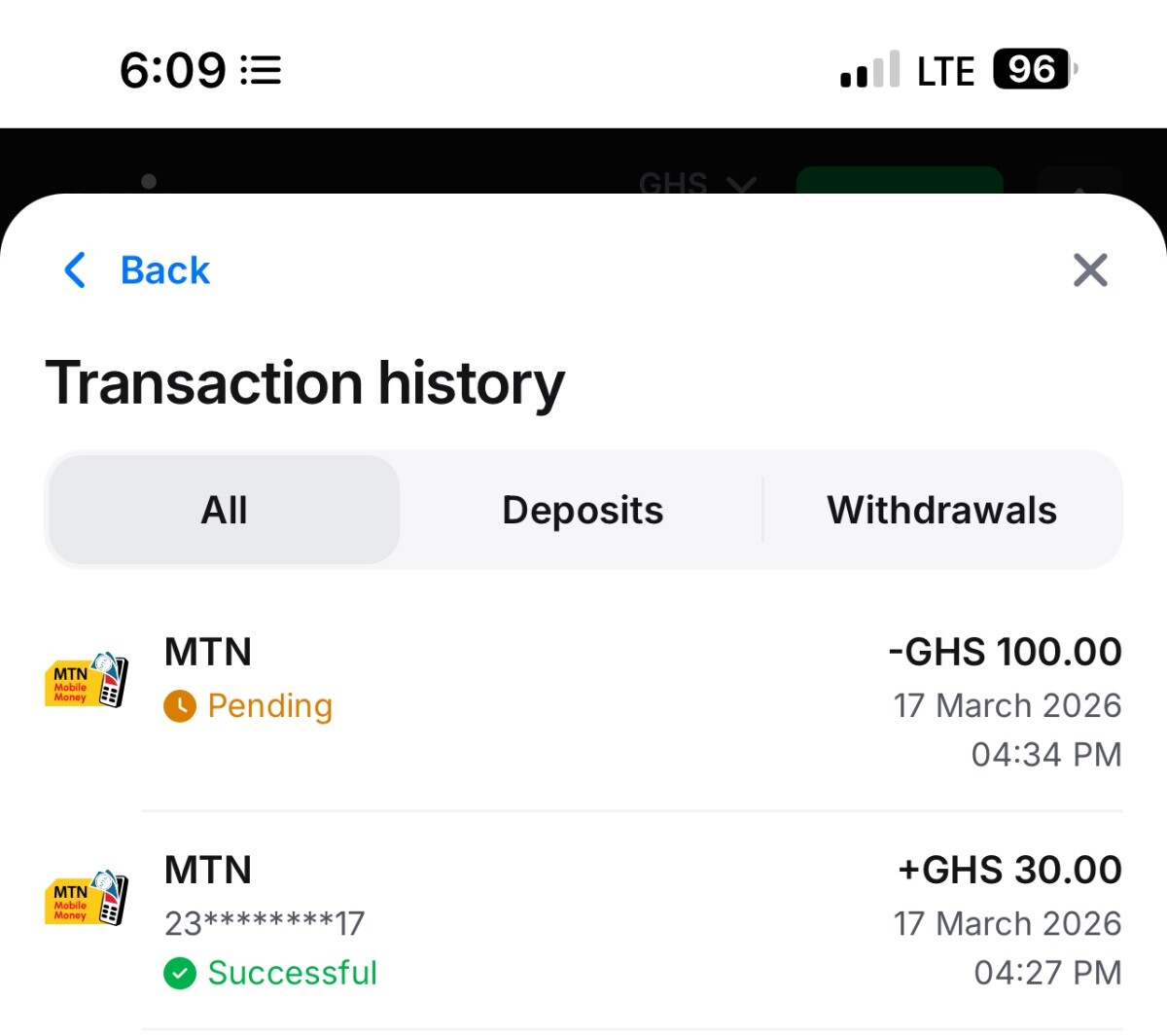Image resolution: width=1167 pixels, height=1036 pixels.
Task: Select the All transactions tab
Action: (x=225, y=510)
